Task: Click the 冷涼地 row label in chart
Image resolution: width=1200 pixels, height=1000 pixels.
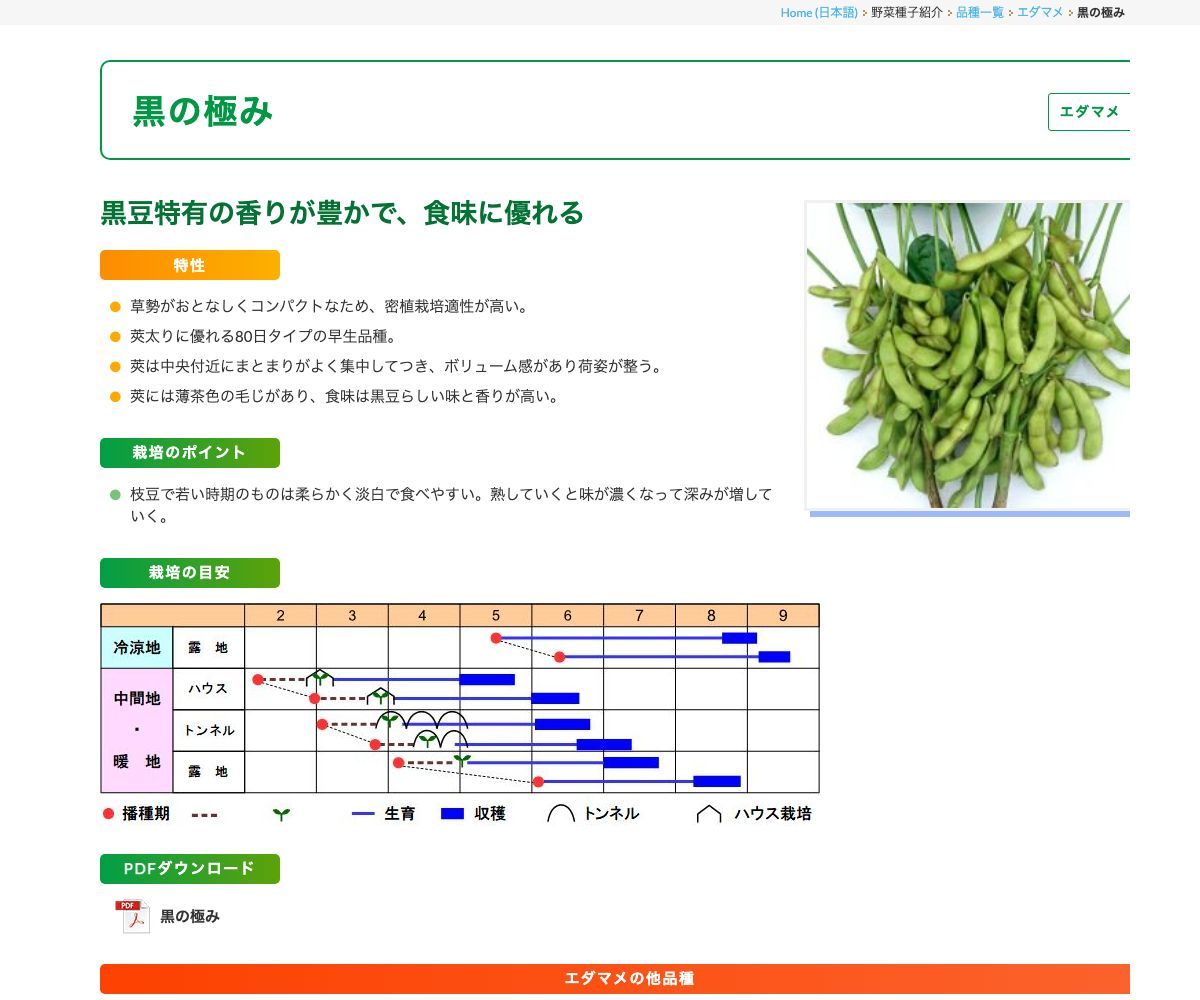Action: tap(137, 648)
